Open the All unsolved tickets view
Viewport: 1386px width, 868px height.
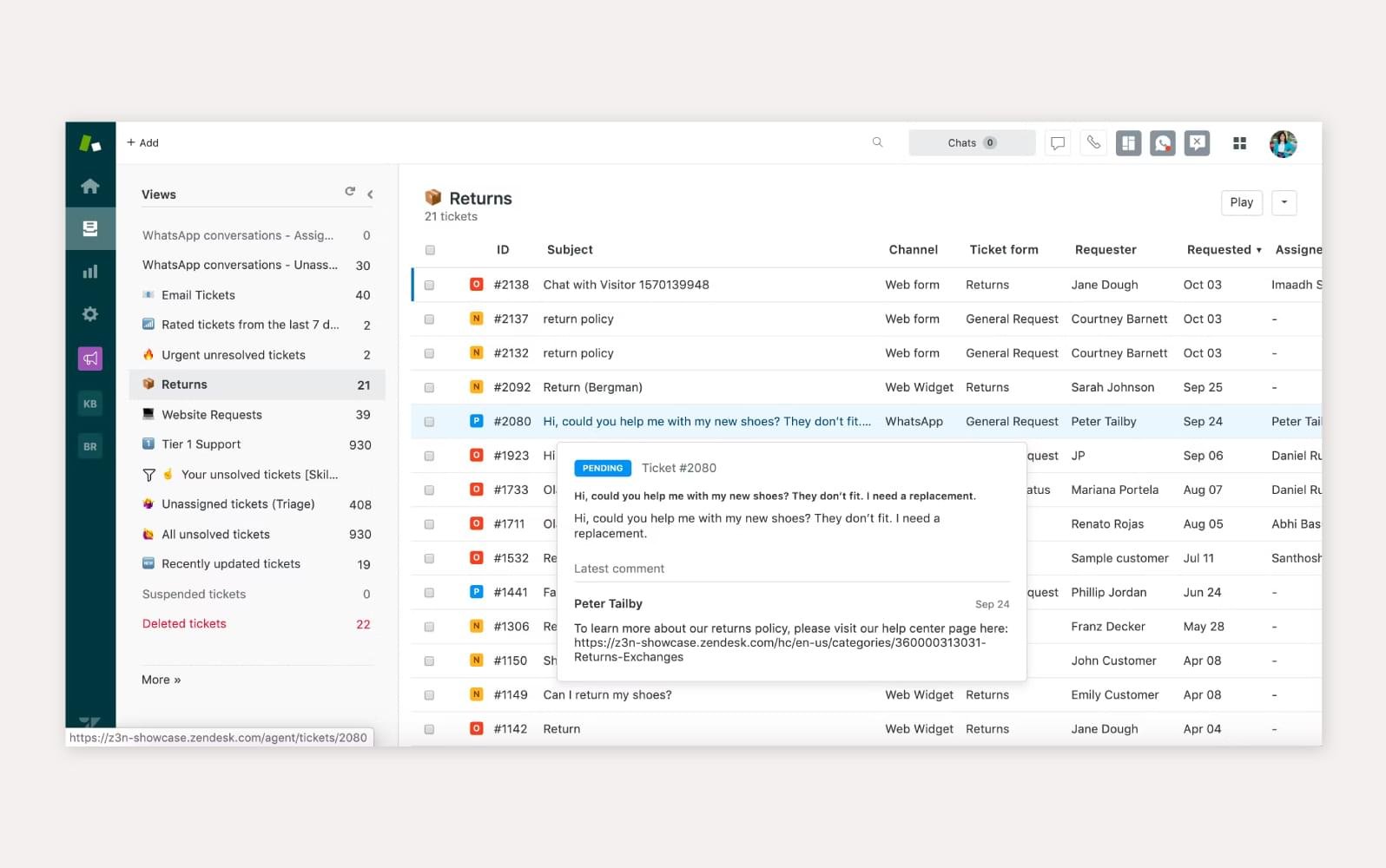point(257,535)
